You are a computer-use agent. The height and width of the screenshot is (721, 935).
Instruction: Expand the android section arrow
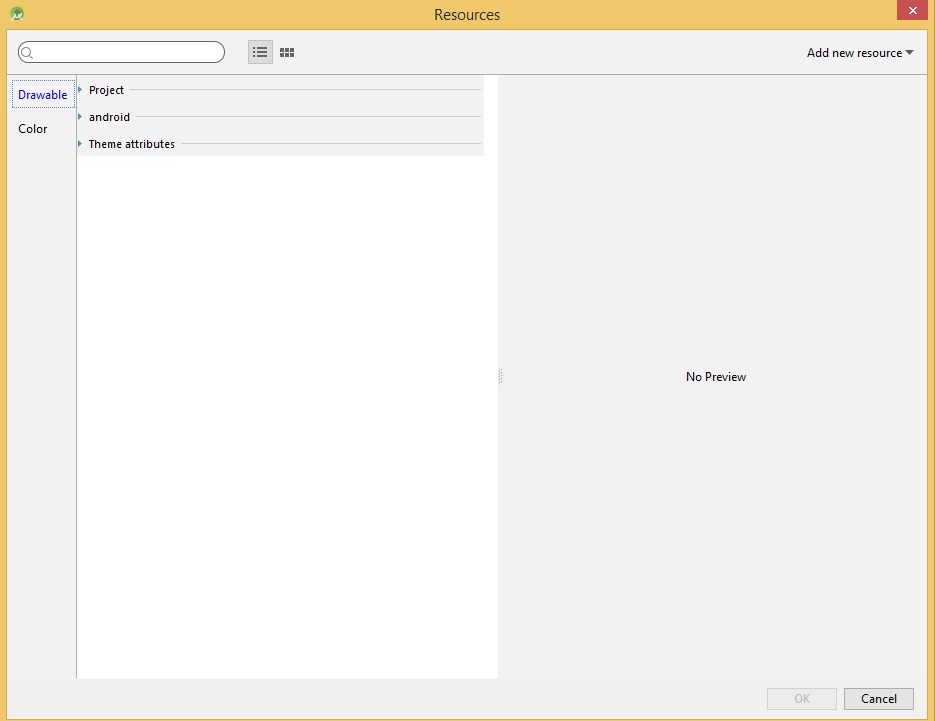80,117
